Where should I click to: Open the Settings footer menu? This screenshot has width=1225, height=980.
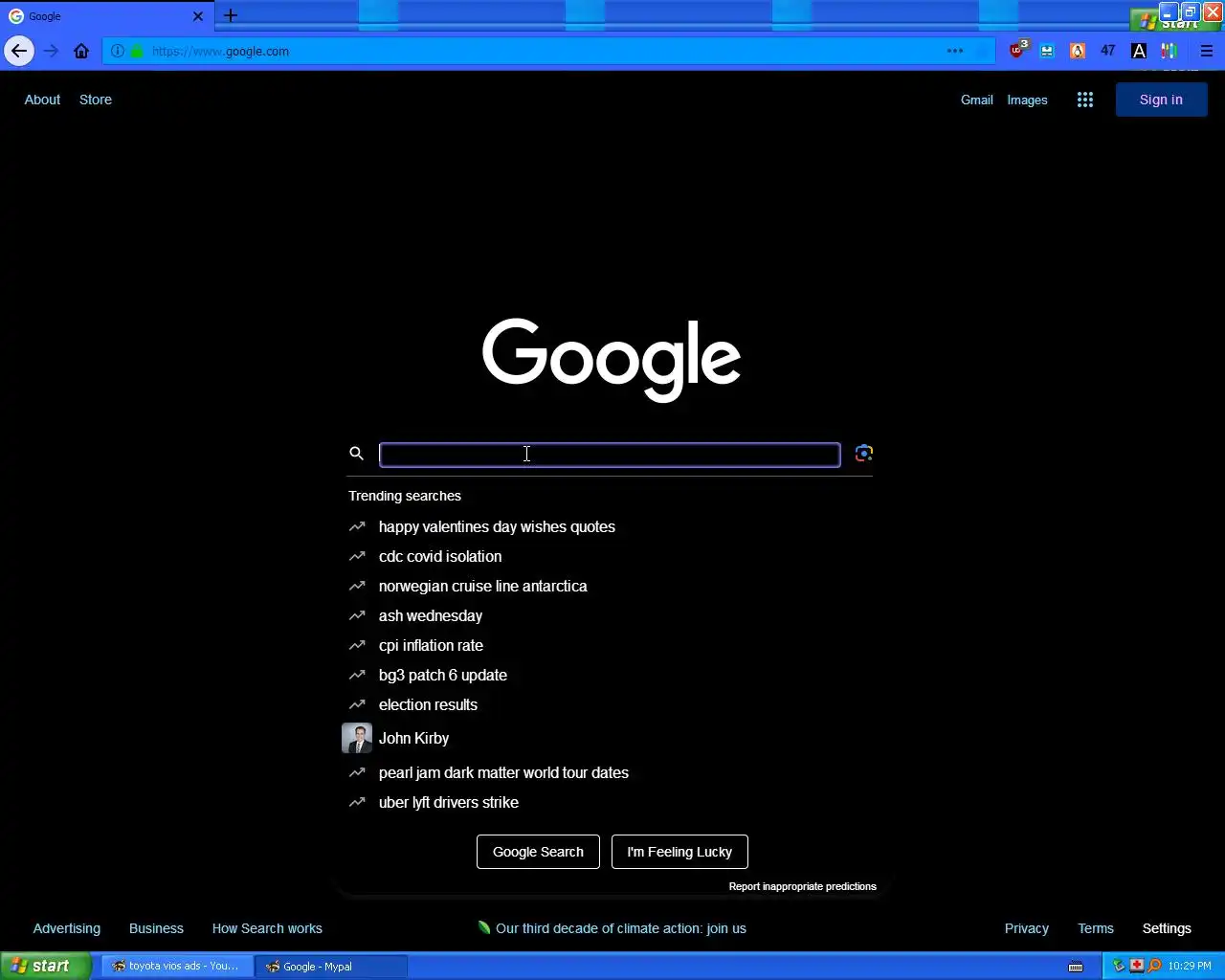coord(1167,928)
